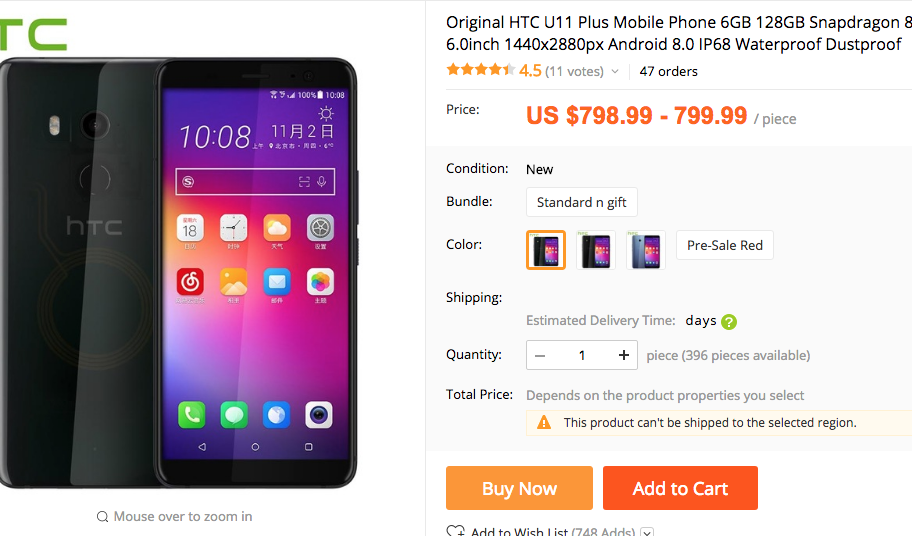Viewport: 912px width, 536px height.
Task: Increase quantity with the plus button
Action: tap(624, 355)
